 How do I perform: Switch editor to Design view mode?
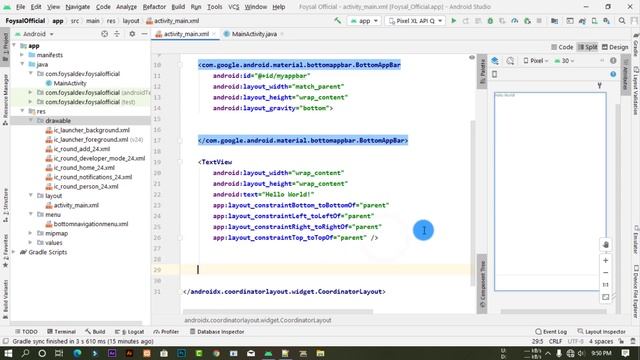(x=615, y=47)
